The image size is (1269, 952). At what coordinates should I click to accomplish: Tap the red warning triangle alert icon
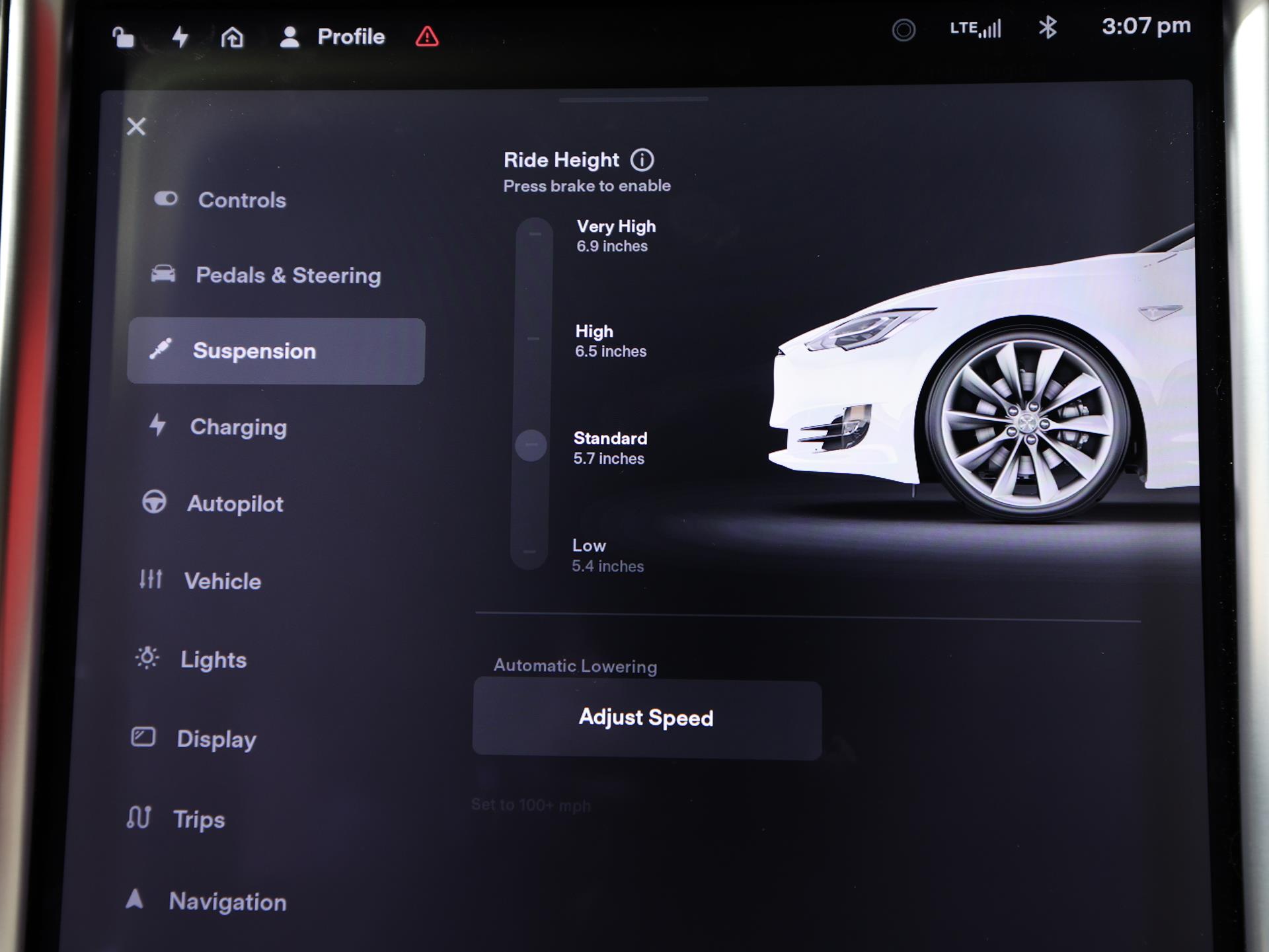point(427,37)
